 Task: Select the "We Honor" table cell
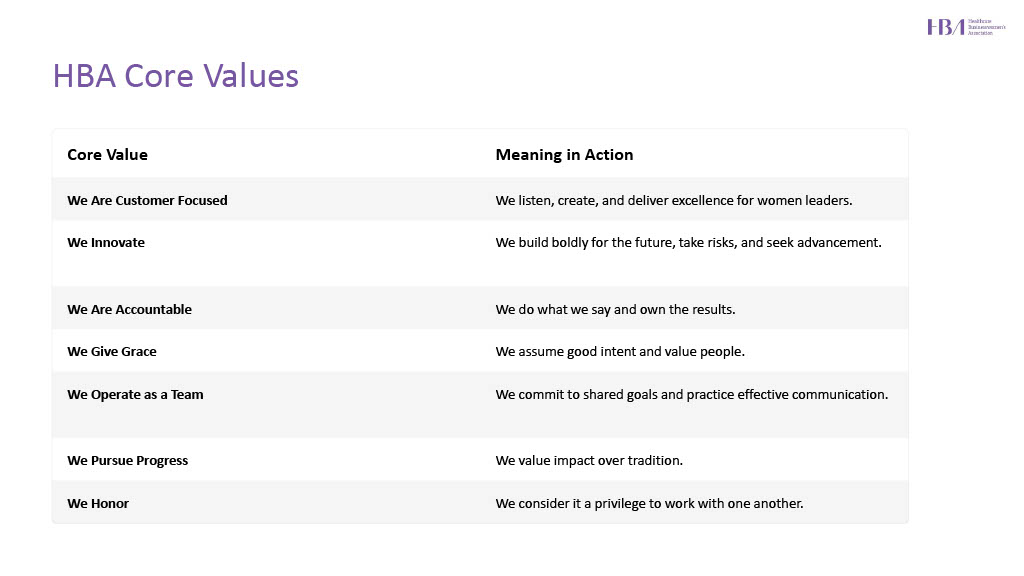98,504
